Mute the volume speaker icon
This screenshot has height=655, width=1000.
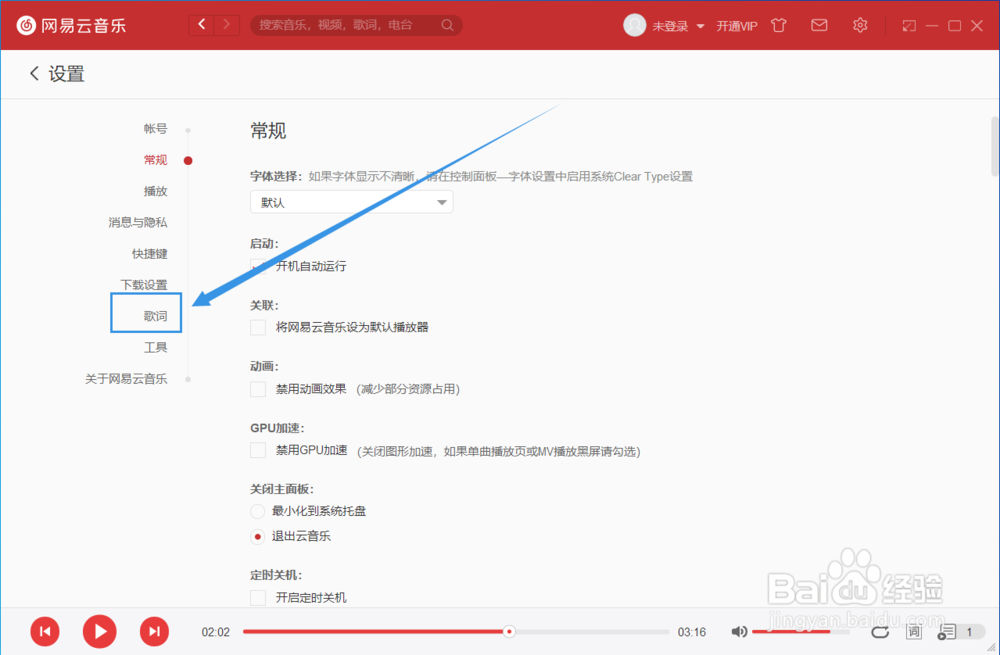click(x=739, y=631)
